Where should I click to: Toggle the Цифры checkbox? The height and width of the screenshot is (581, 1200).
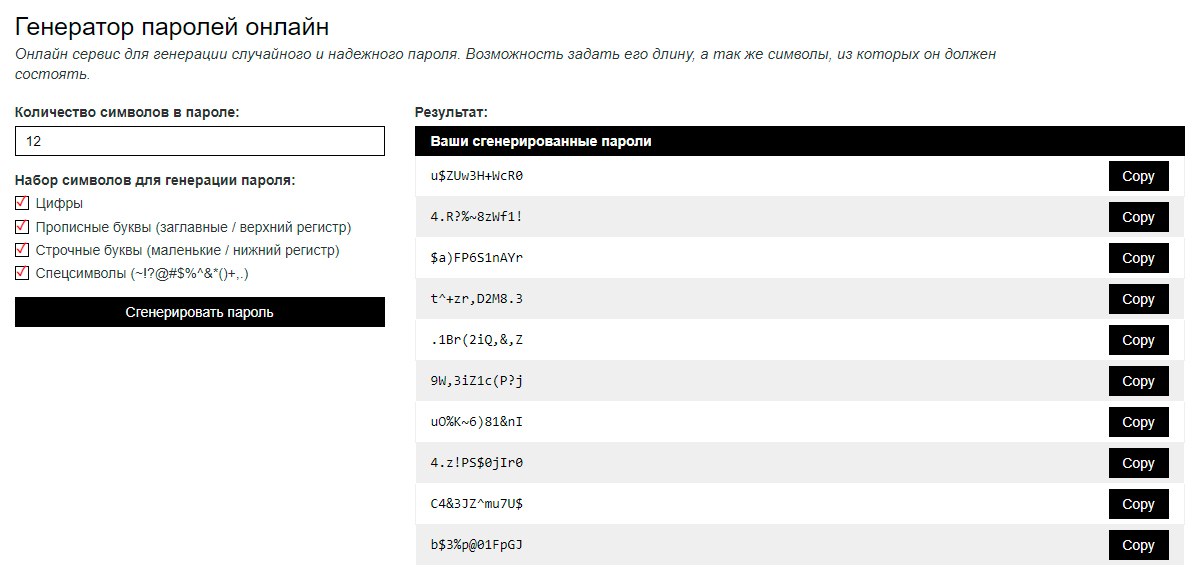pos(22,203)
